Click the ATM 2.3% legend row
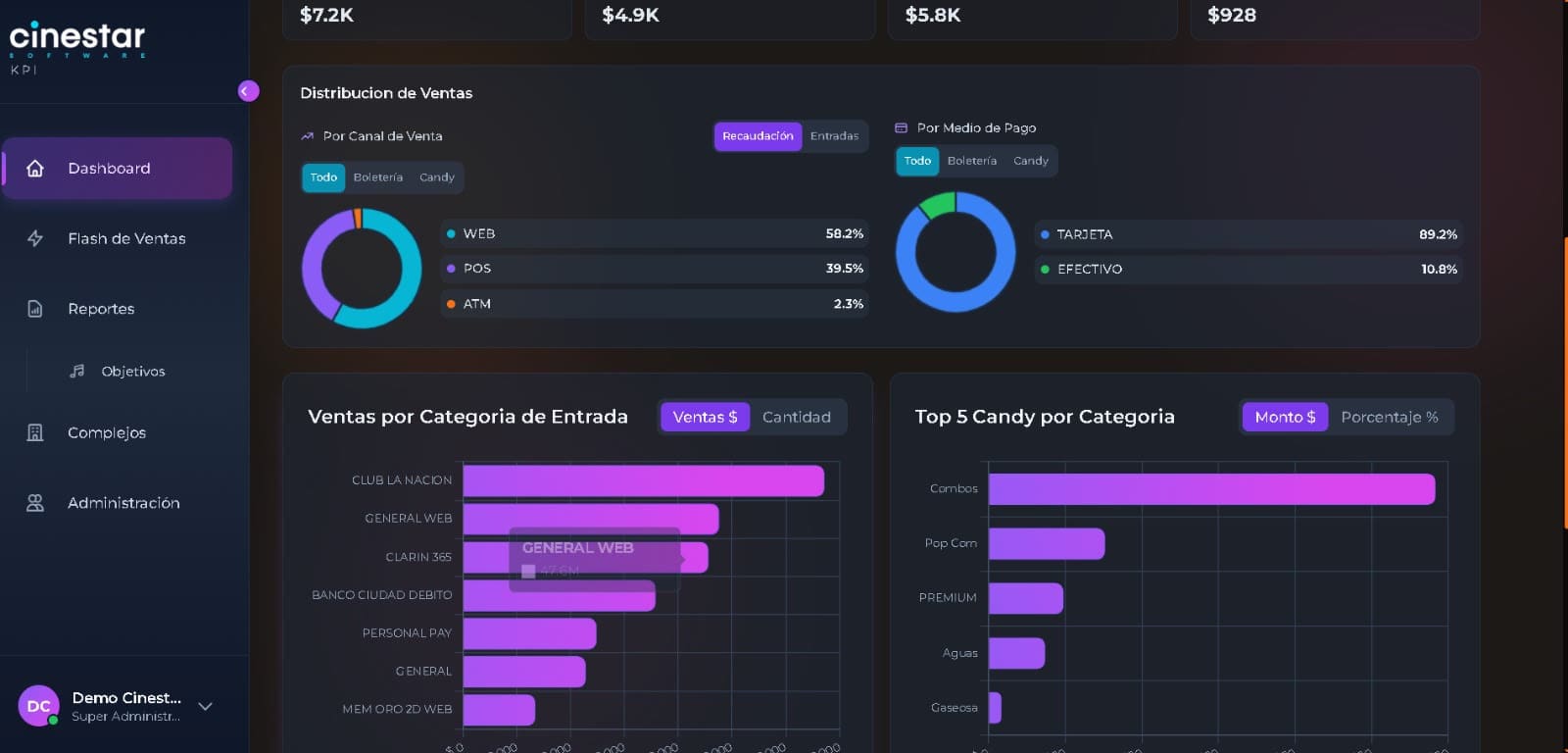The image size is (1568, 753). pos(654,304)
